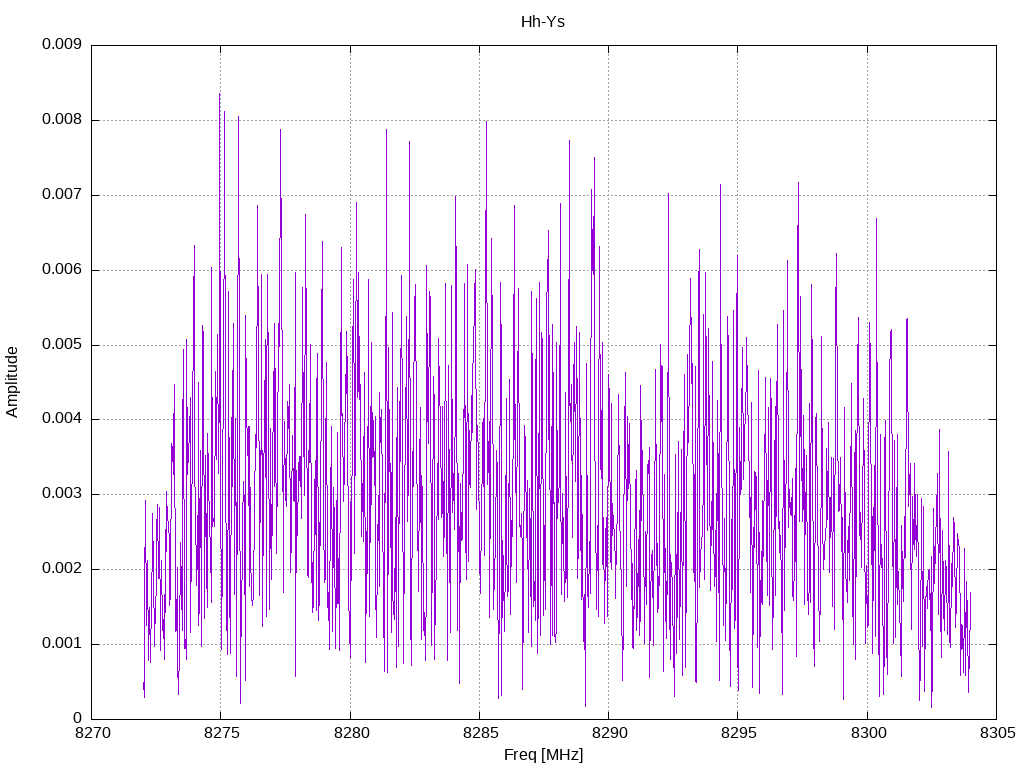This screenshot has height=768, width=1024.
Task: Click the Amplitude axis label
Action: [x=12, y=382]
